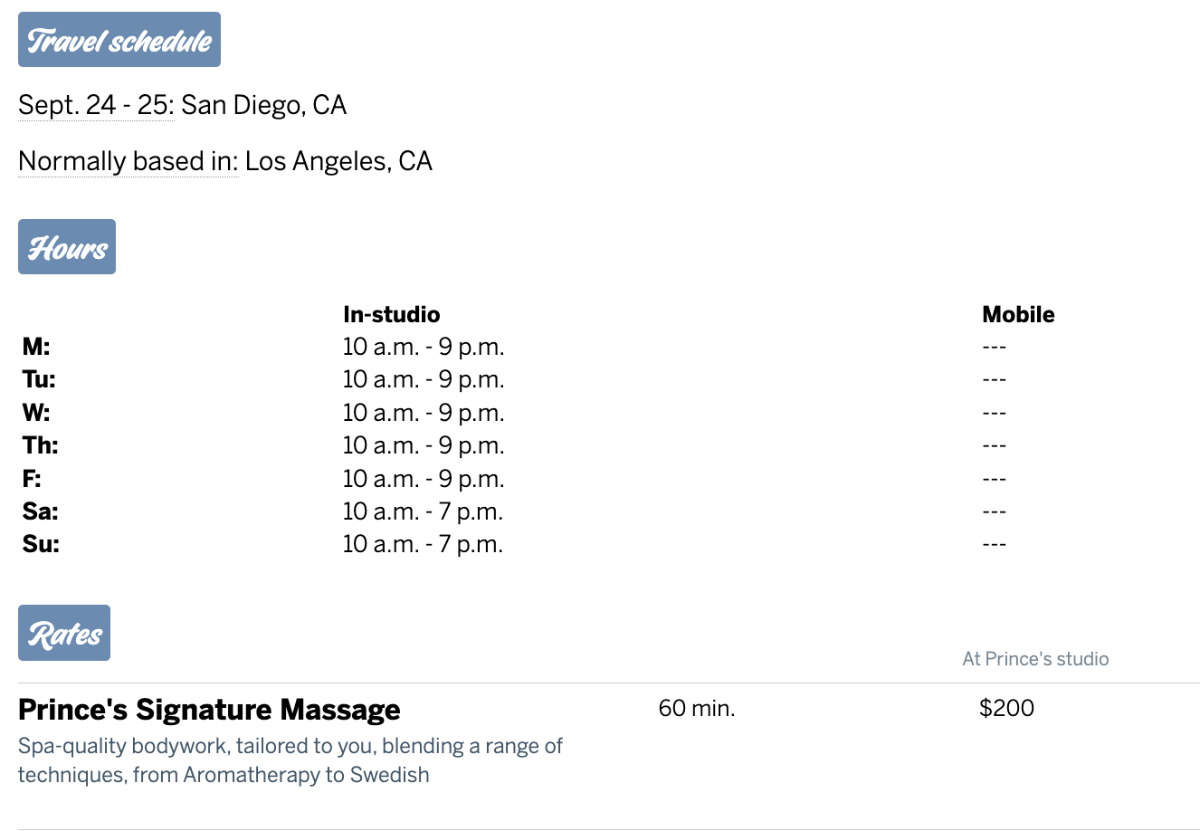Click the Mobile column header
The width and height of the screenshot is (1200, 831).
click(x=1018, y=314)
